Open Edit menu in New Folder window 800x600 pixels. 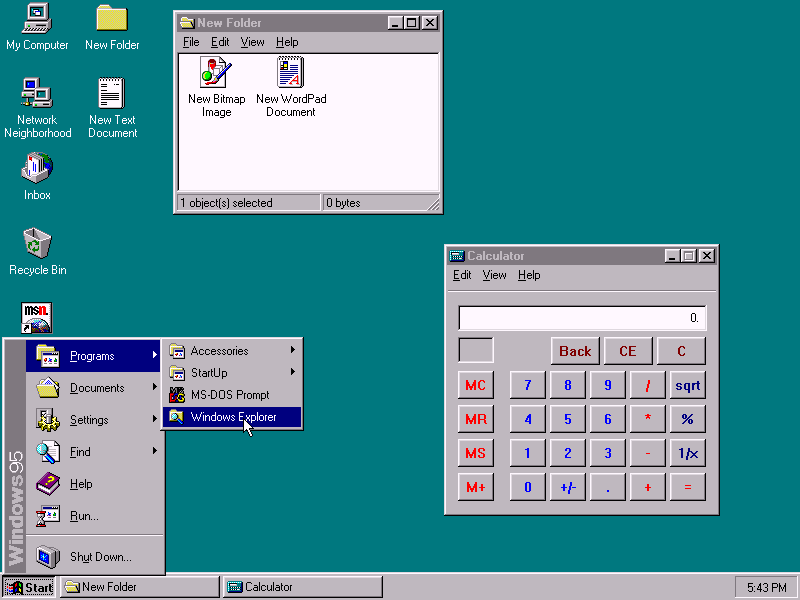[x=220, y=42]
